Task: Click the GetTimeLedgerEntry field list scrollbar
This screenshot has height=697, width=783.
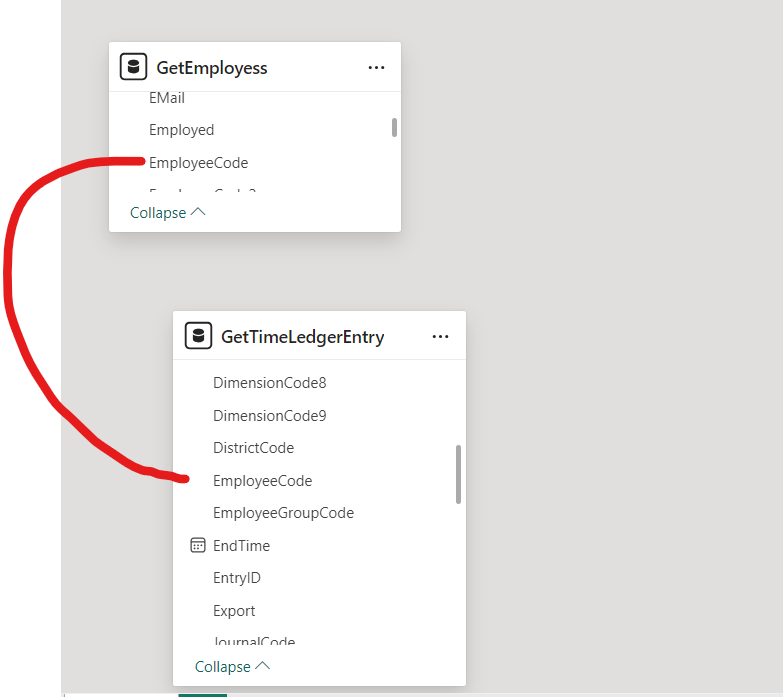Action: click(458, 474)
